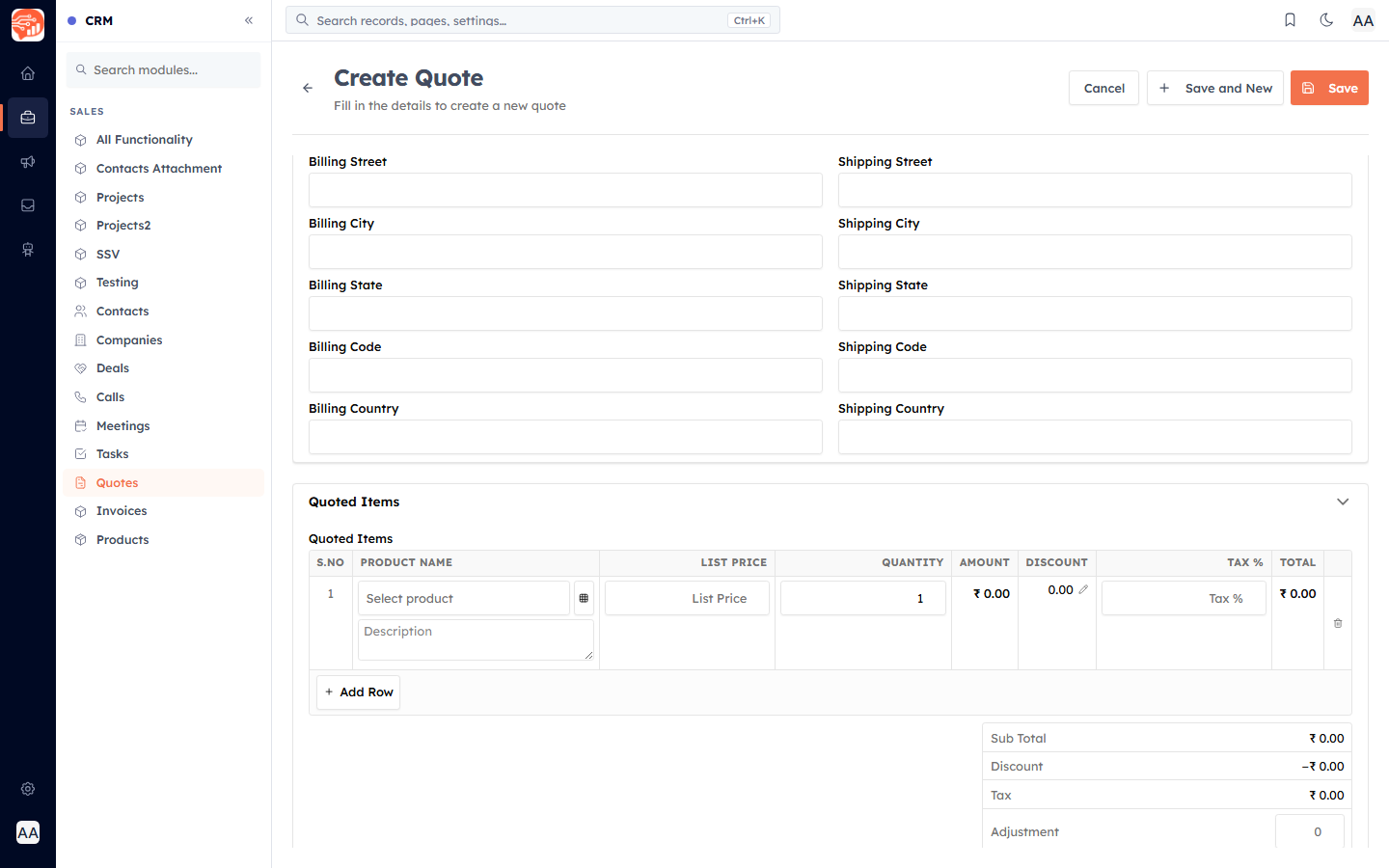
Task: Delete row 1 with trash icon
Action: point(1338,623)
